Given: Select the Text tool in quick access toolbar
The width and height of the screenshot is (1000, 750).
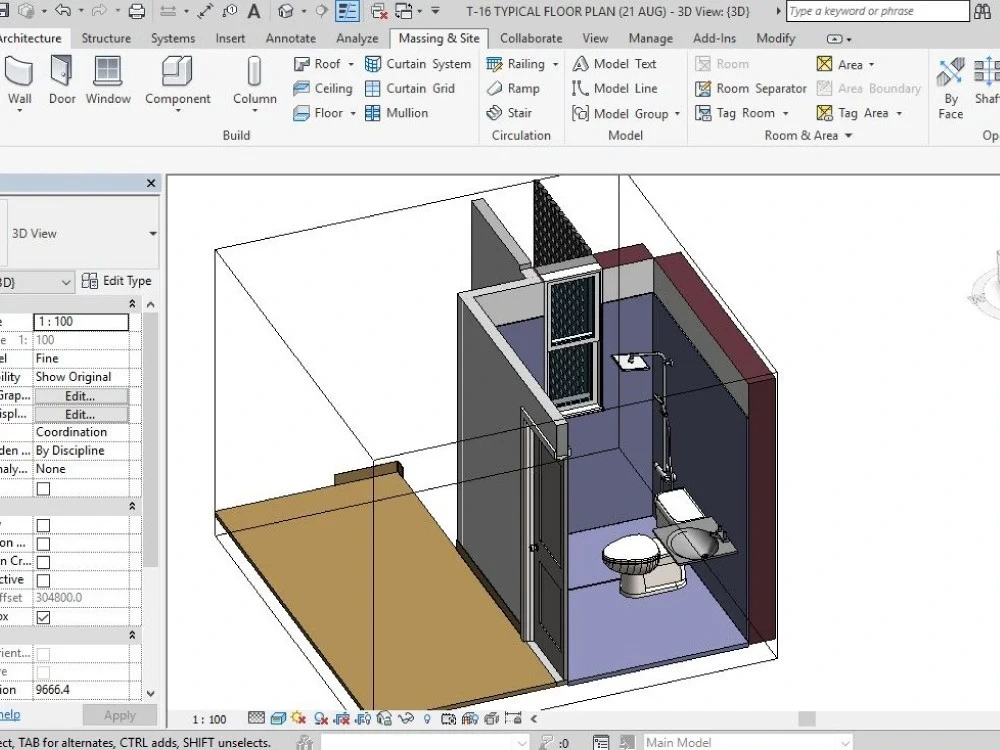Looking at the screenshot, I should (254, 11).
